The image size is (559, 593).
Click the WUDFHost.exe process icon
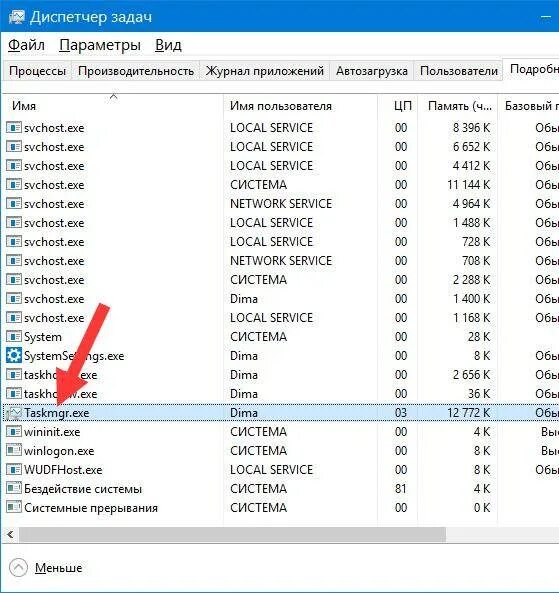tap(14, 470)
